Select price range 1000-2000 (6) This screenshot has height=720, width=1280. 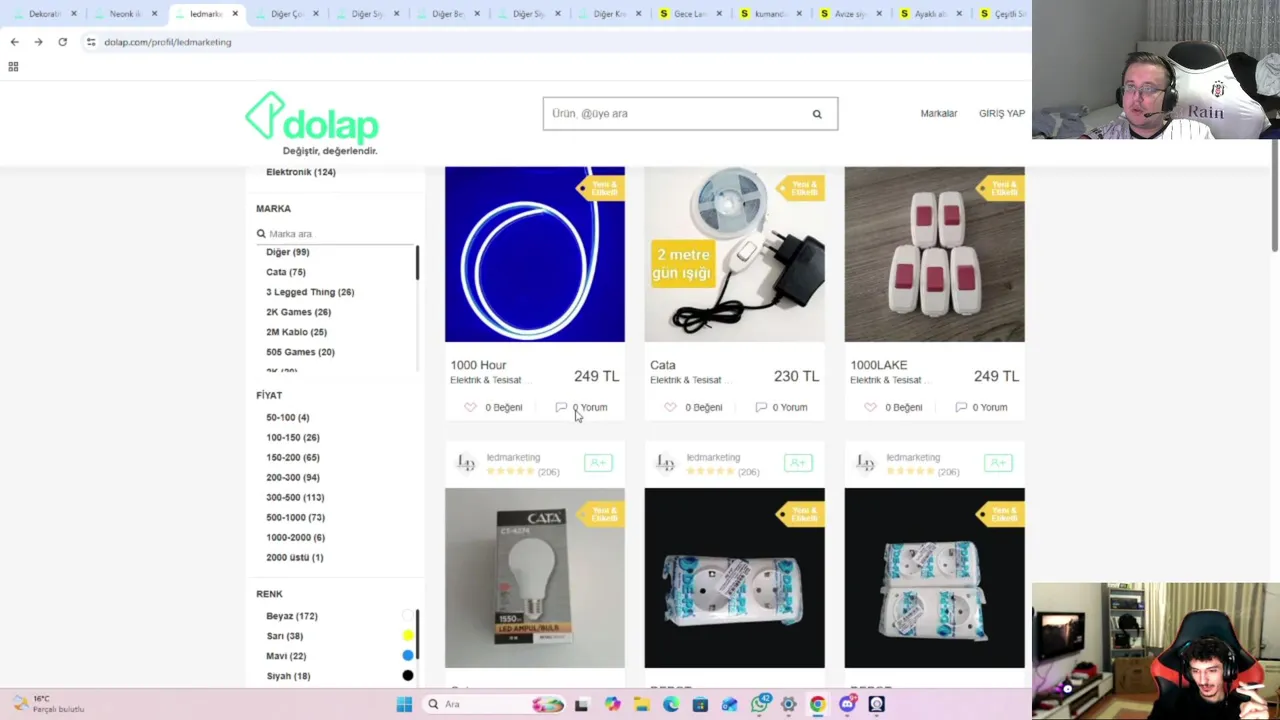(295, 537)
